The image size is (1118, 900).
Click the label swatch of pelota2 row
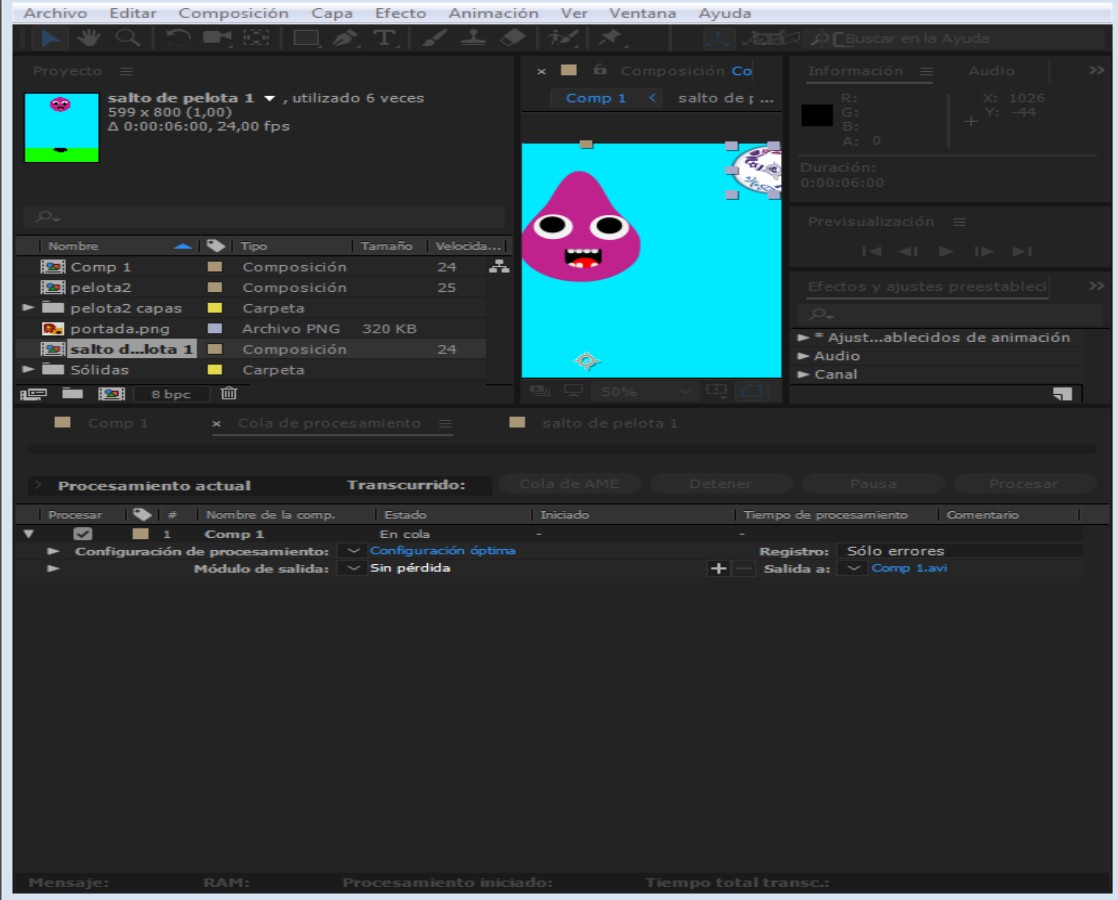coord(214,287)
